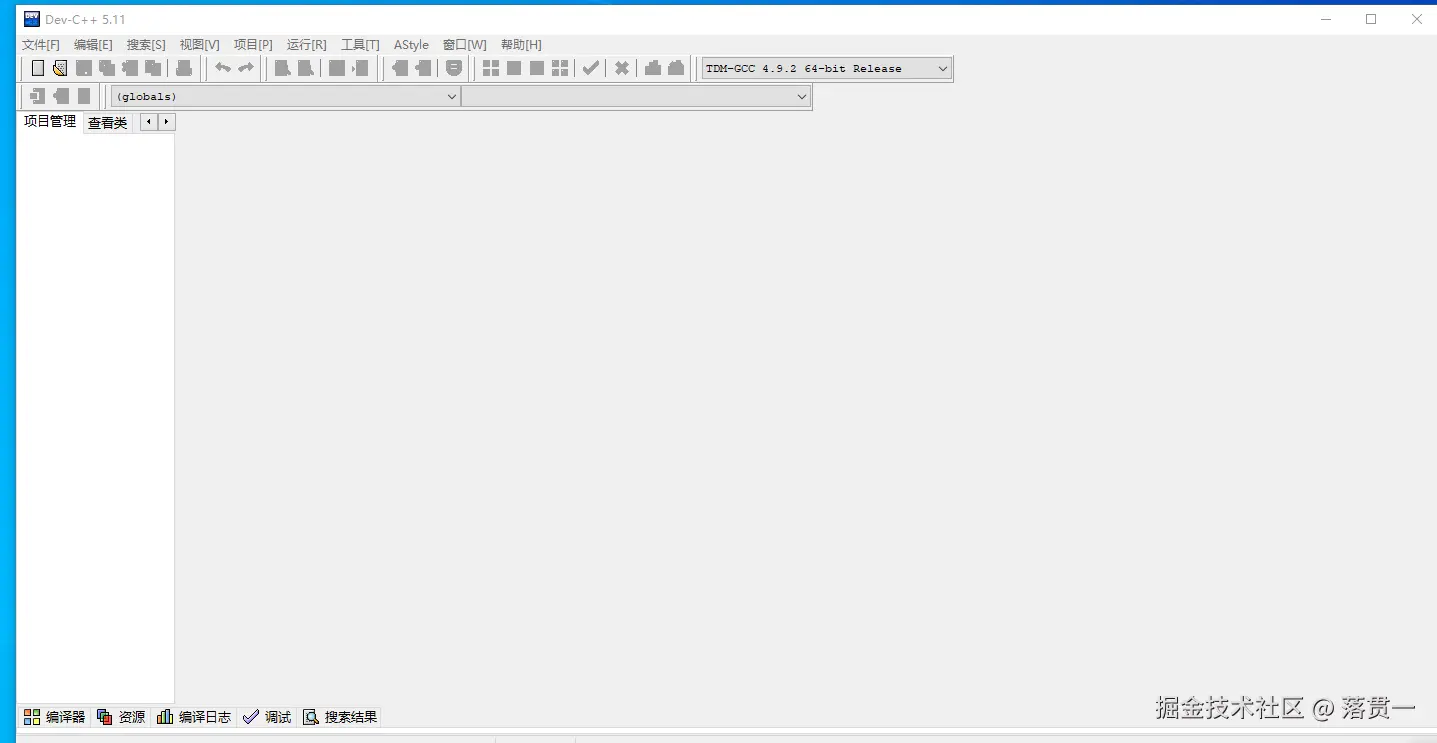
Task: Click the Project options shield icon
Action: (x=454, y=68)
